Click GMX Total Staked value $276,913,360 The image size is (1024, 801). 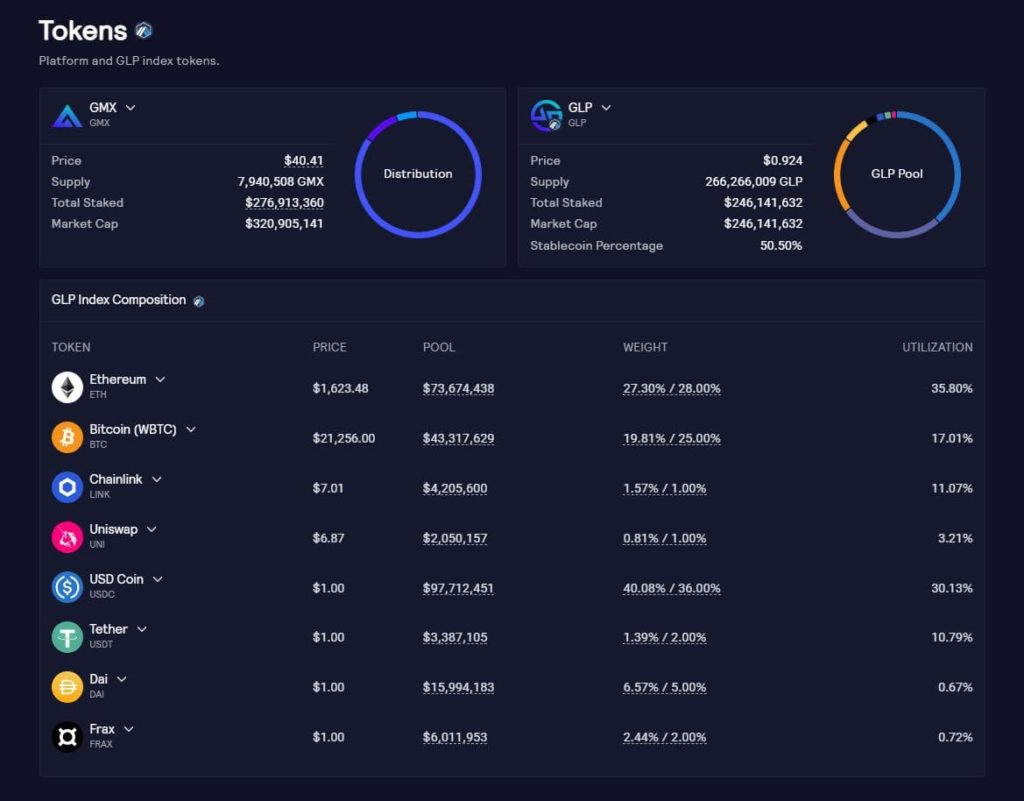tap(284, 202)
